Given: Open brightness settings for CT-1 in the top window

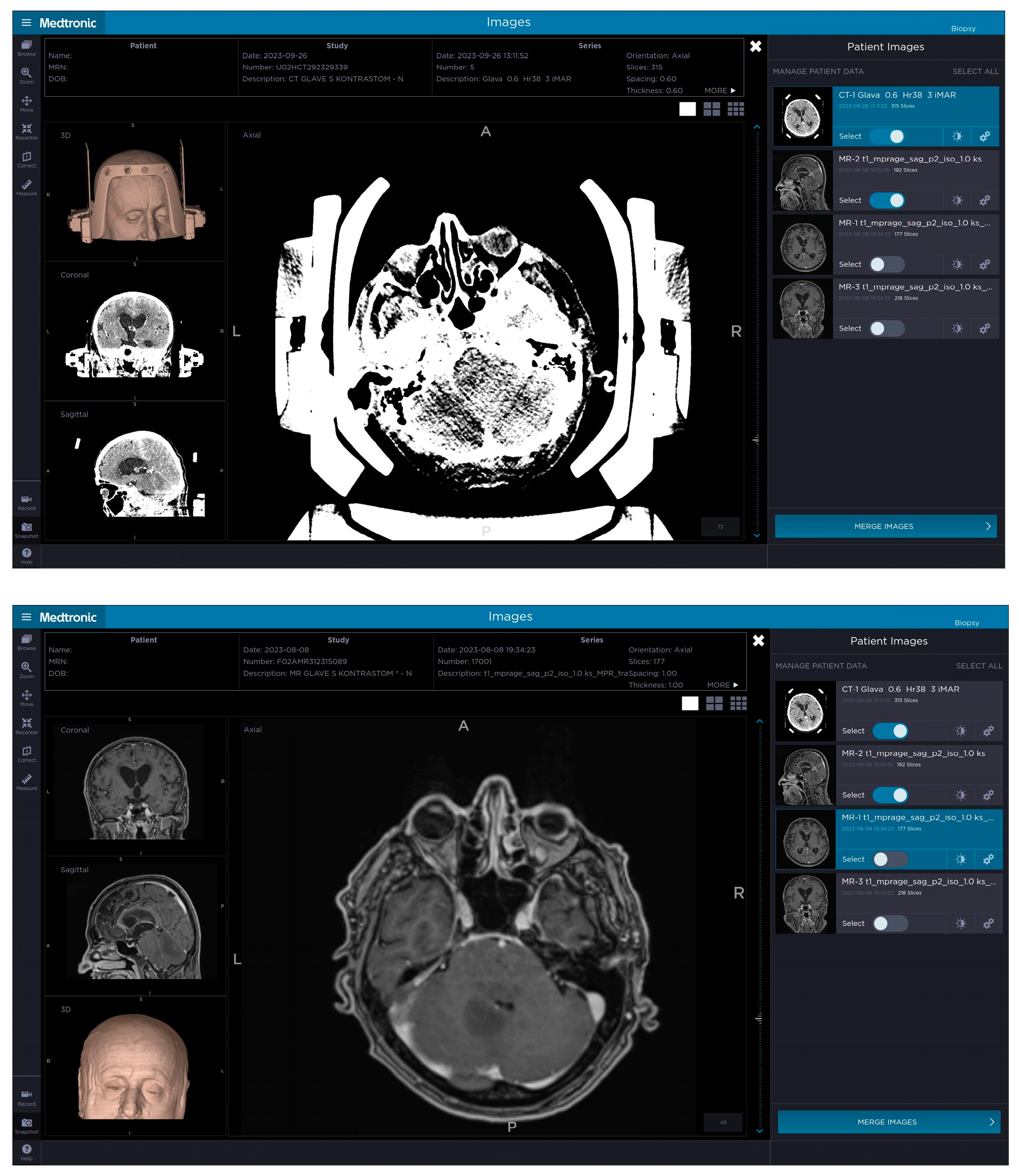Looking at the screenshot, I should coord(957,137).
